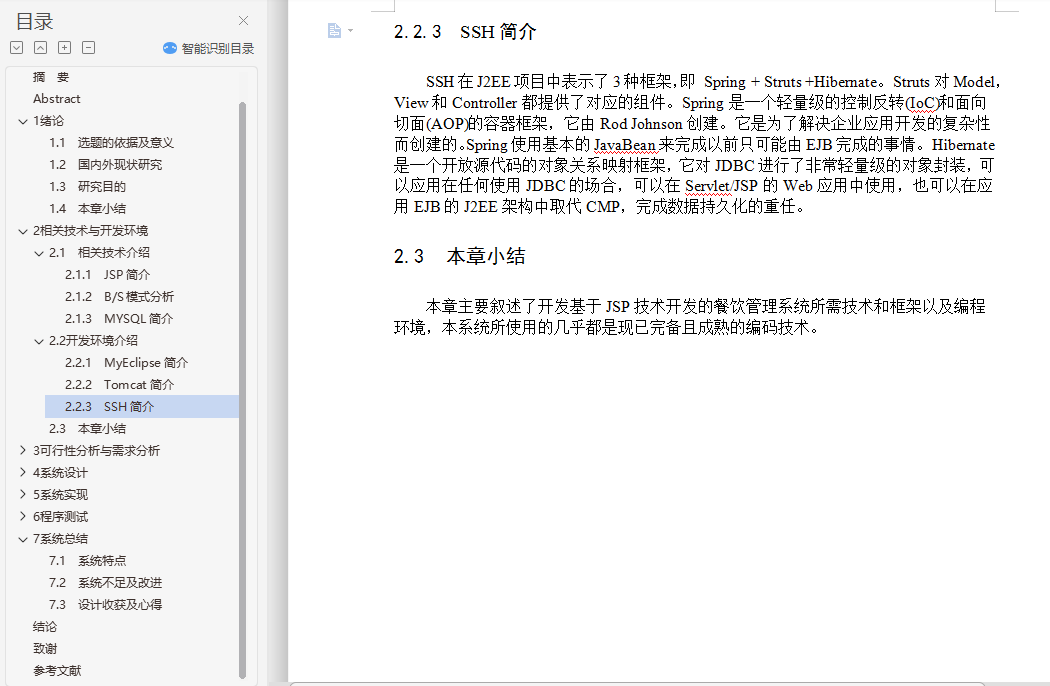Viewport: 1050px width, 686px height.
Task: Click the outline panel vertical scrollbar
Action: [x=242, y=389]
